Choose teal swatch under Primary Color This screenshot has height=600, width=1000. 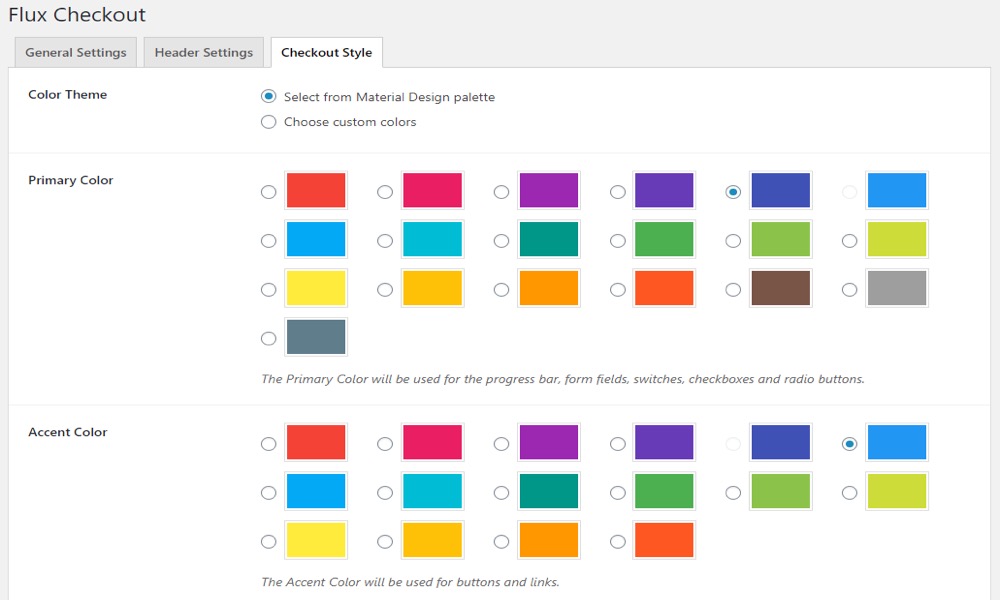(549, 239)
